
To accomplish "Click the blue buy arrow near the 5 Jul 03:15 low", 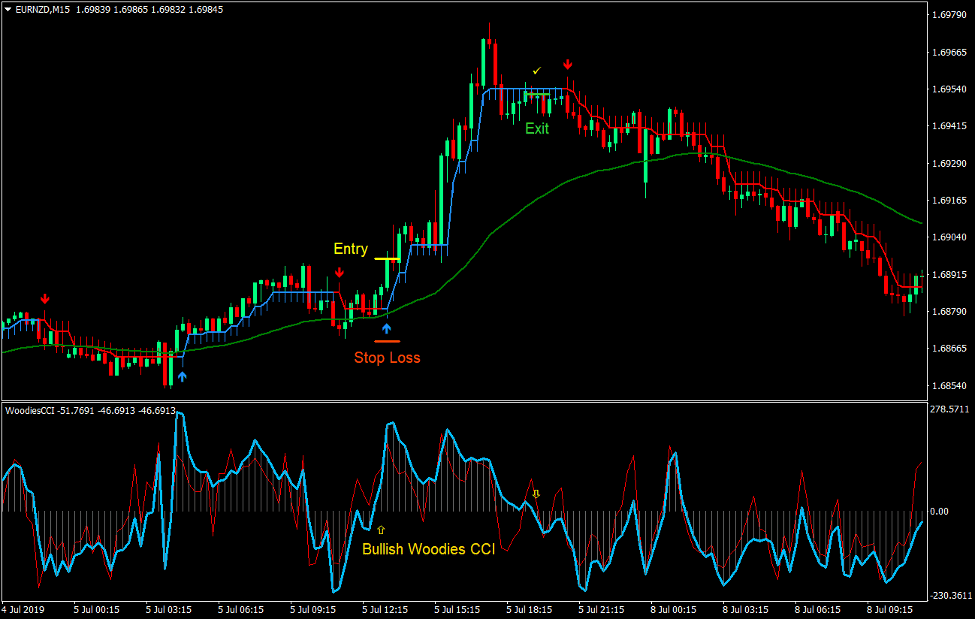I will click(182, 375).
